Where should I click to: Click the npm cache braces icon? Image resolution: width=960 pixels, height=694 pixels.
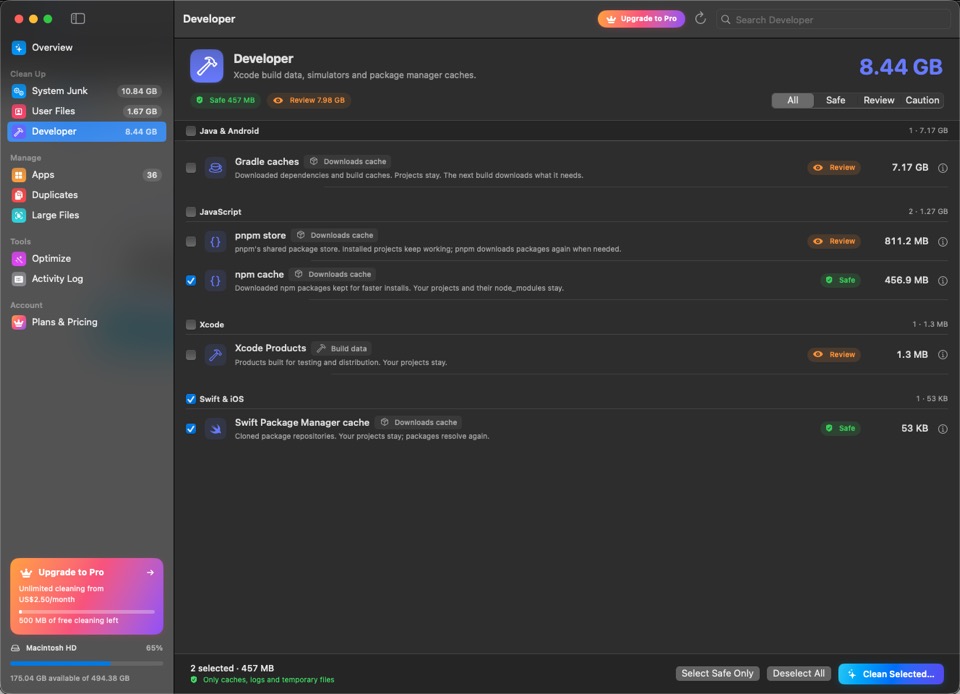pos(216,280)
